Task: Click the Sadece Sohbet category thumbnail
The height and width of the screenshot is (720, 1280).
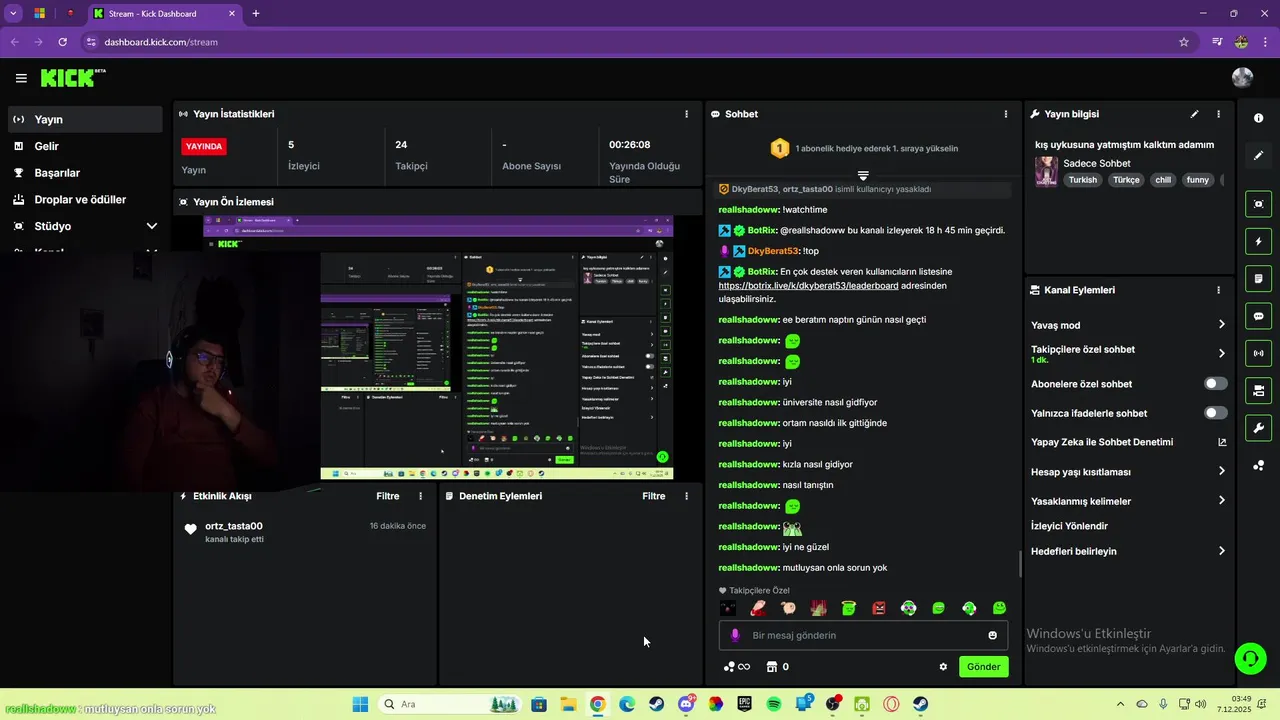Action: [x=1046, y=171]
